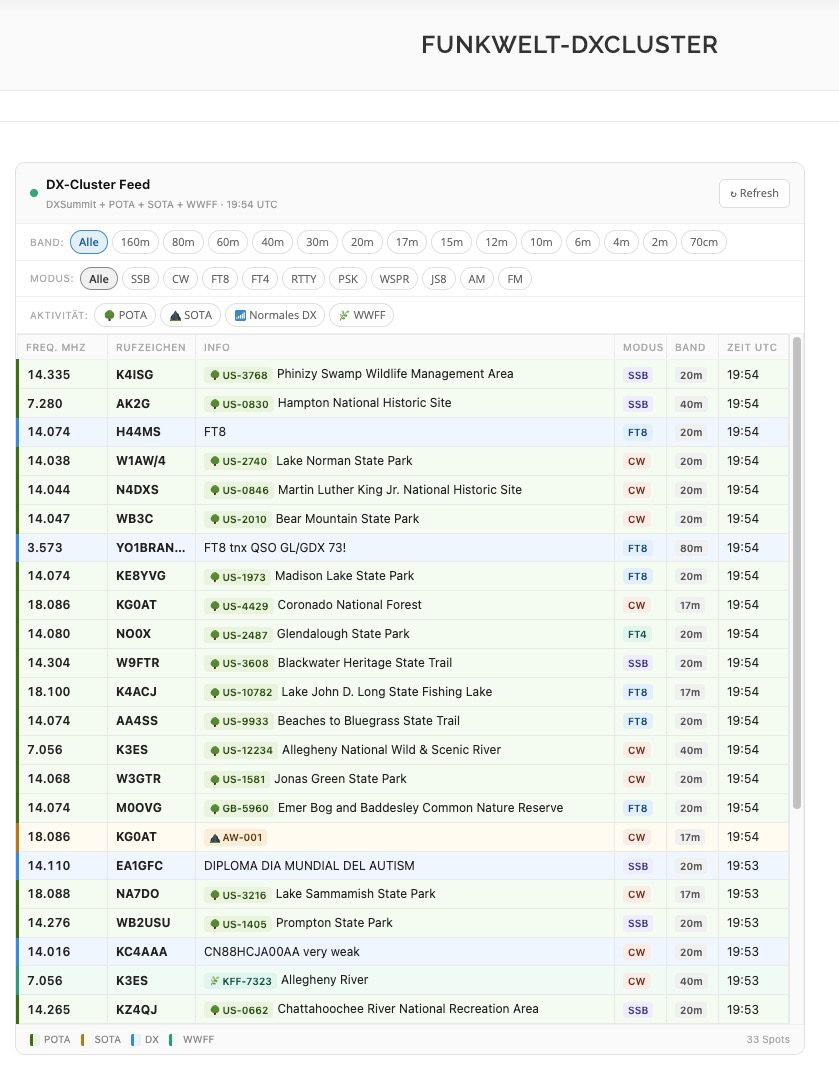Click the tree icon beside US-10782
This screenshot has width=839, height=1079.
coord(215,692)
